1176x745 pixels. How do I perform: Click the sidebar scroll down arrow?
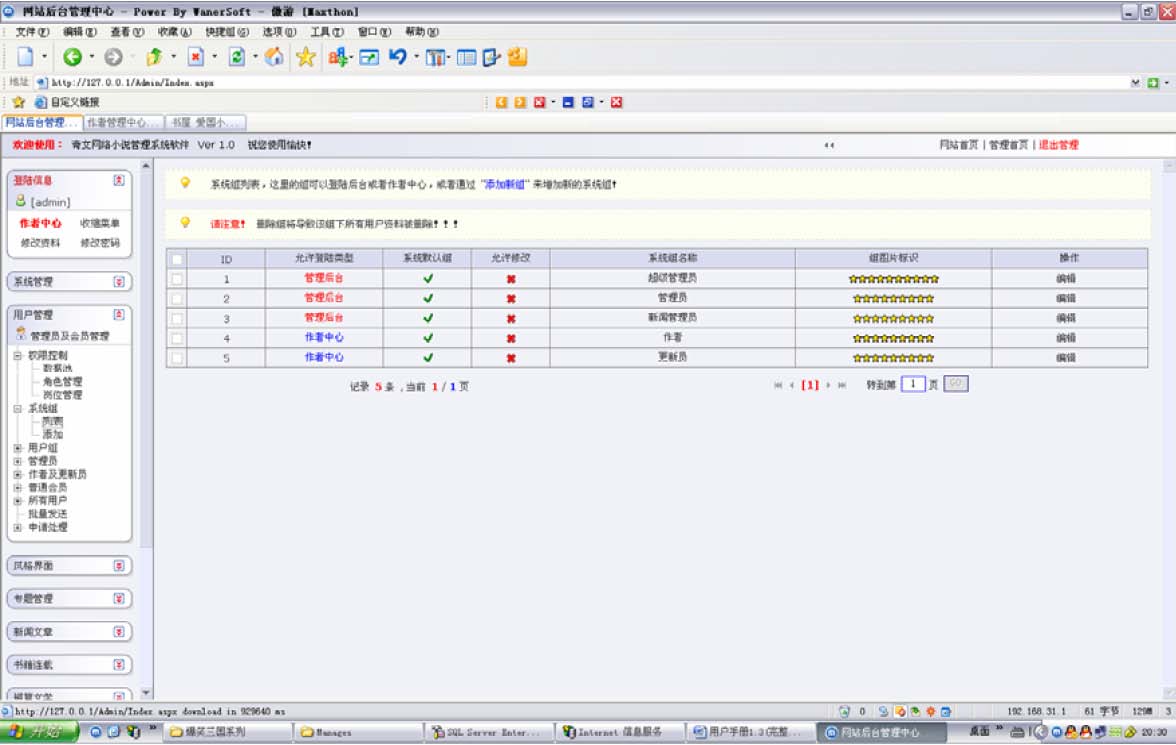click(x=146, y=693)
